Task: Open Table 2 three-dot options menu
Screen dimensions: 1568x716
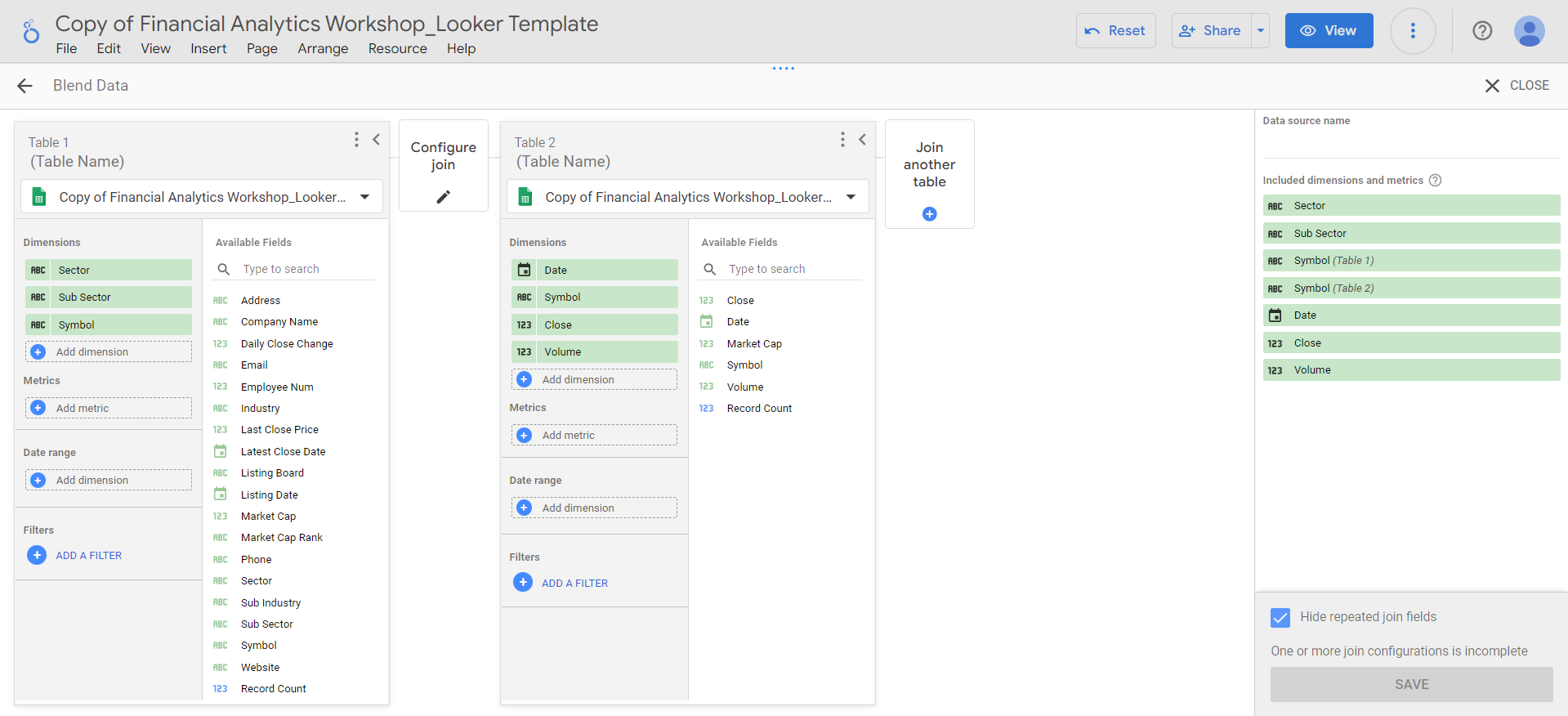Action: pos(842,140)
